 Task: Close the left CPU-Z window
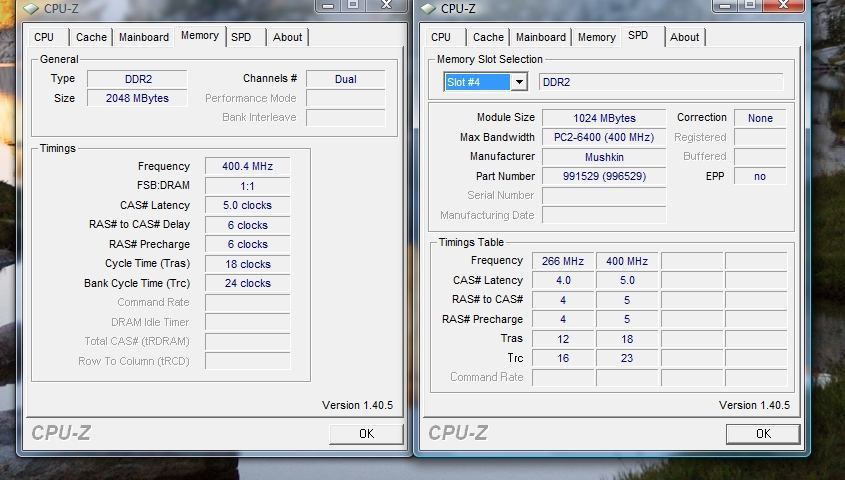tap(386, 5)
